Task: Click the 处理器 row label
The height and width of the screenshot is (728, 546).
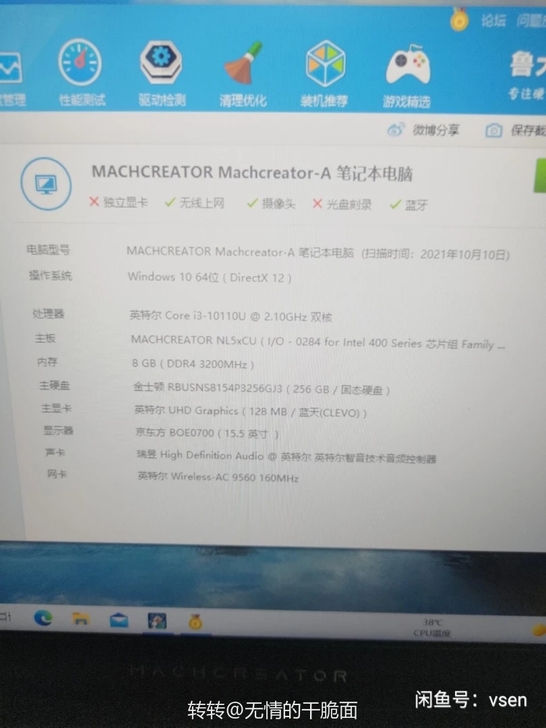Action: [48, 314]
